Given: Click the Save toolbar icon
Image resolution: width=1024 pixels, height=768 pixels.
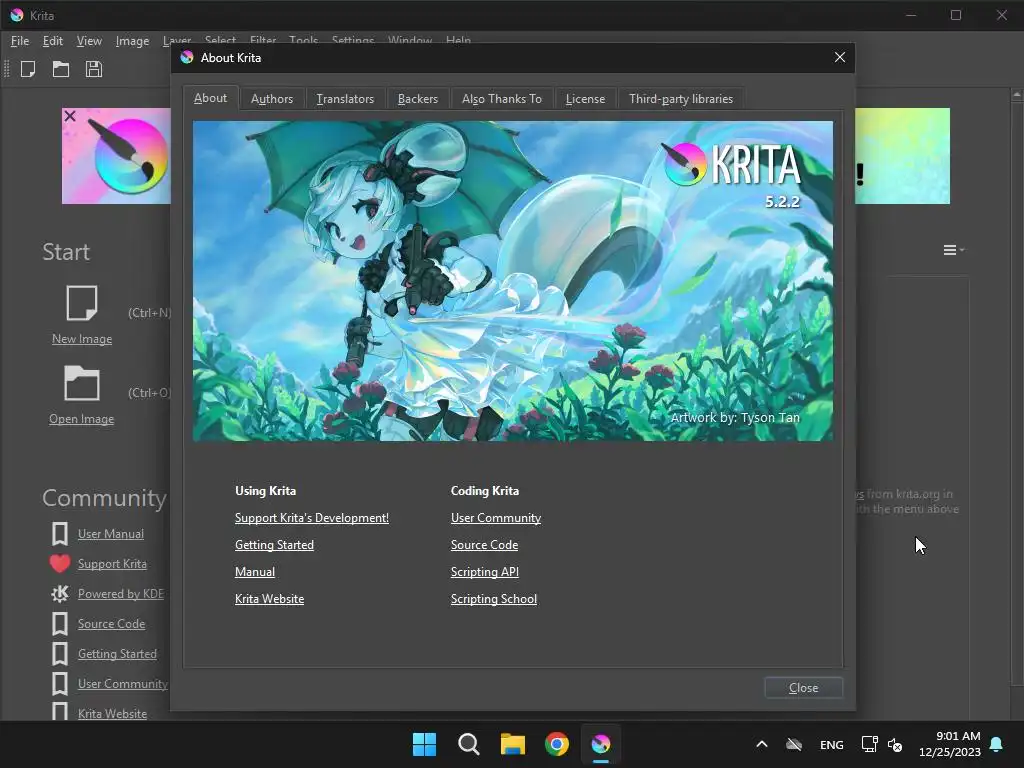Looking at the screenshot, I should click(93, 69).
